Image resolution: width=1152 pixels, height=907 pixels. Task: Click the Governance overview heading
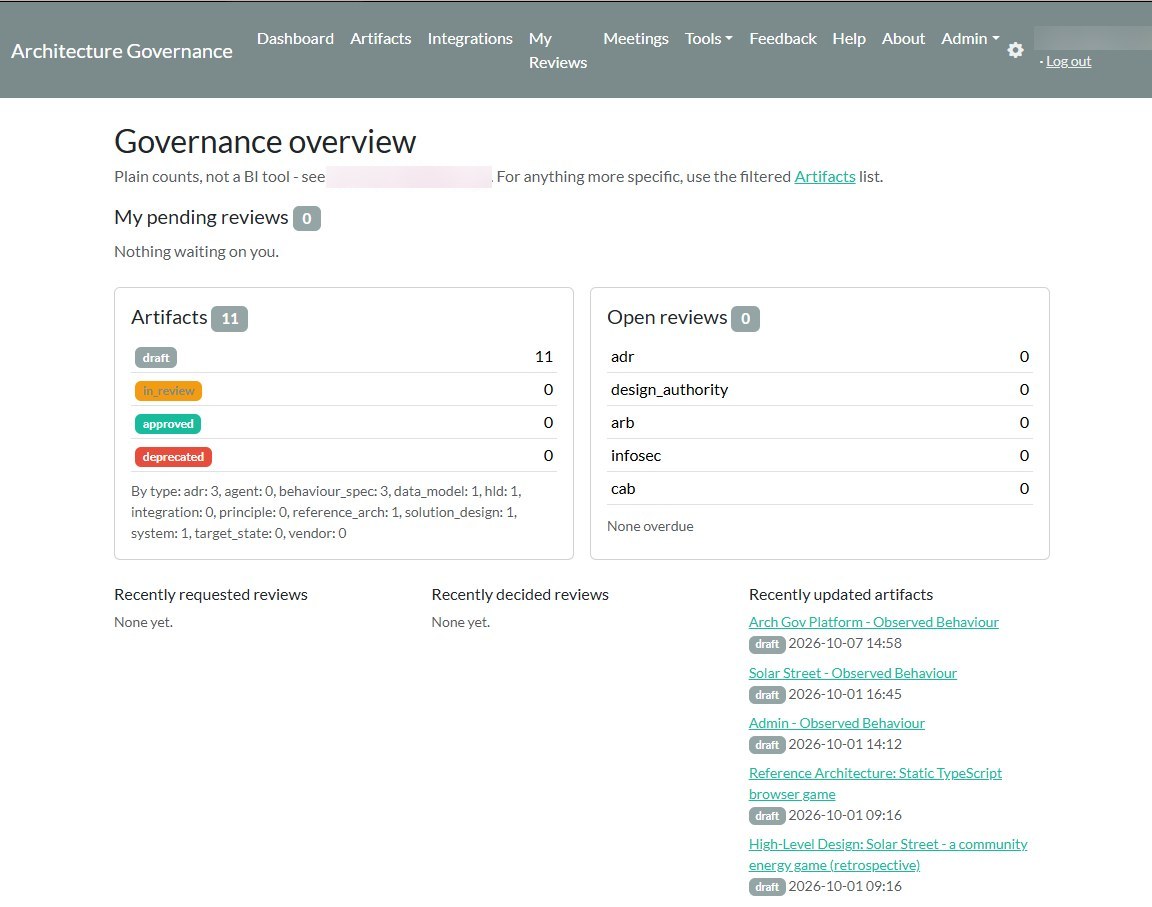(x=265, y=142)
